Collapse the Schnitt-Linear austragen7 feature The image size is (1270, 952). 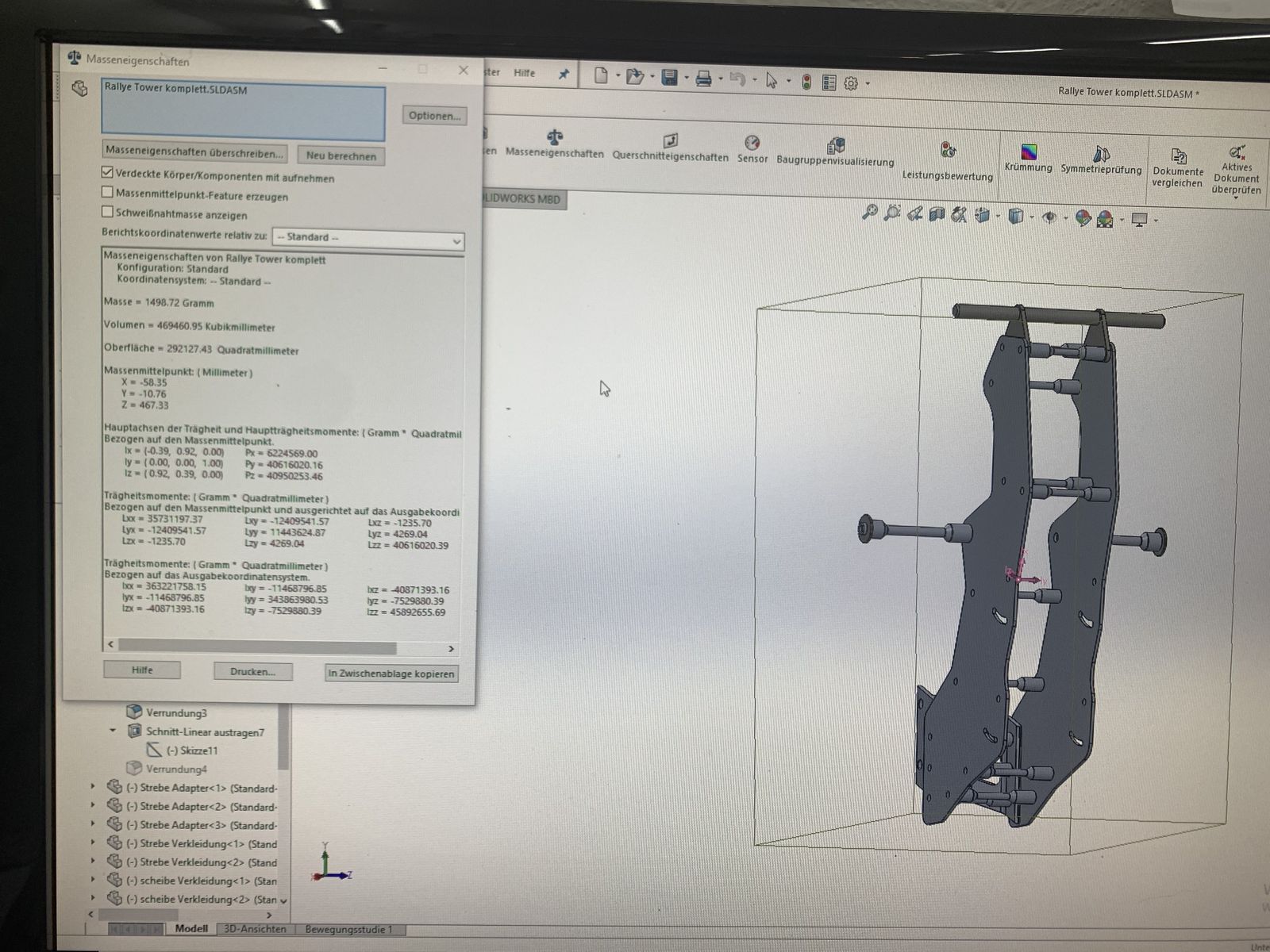(113, 731)
